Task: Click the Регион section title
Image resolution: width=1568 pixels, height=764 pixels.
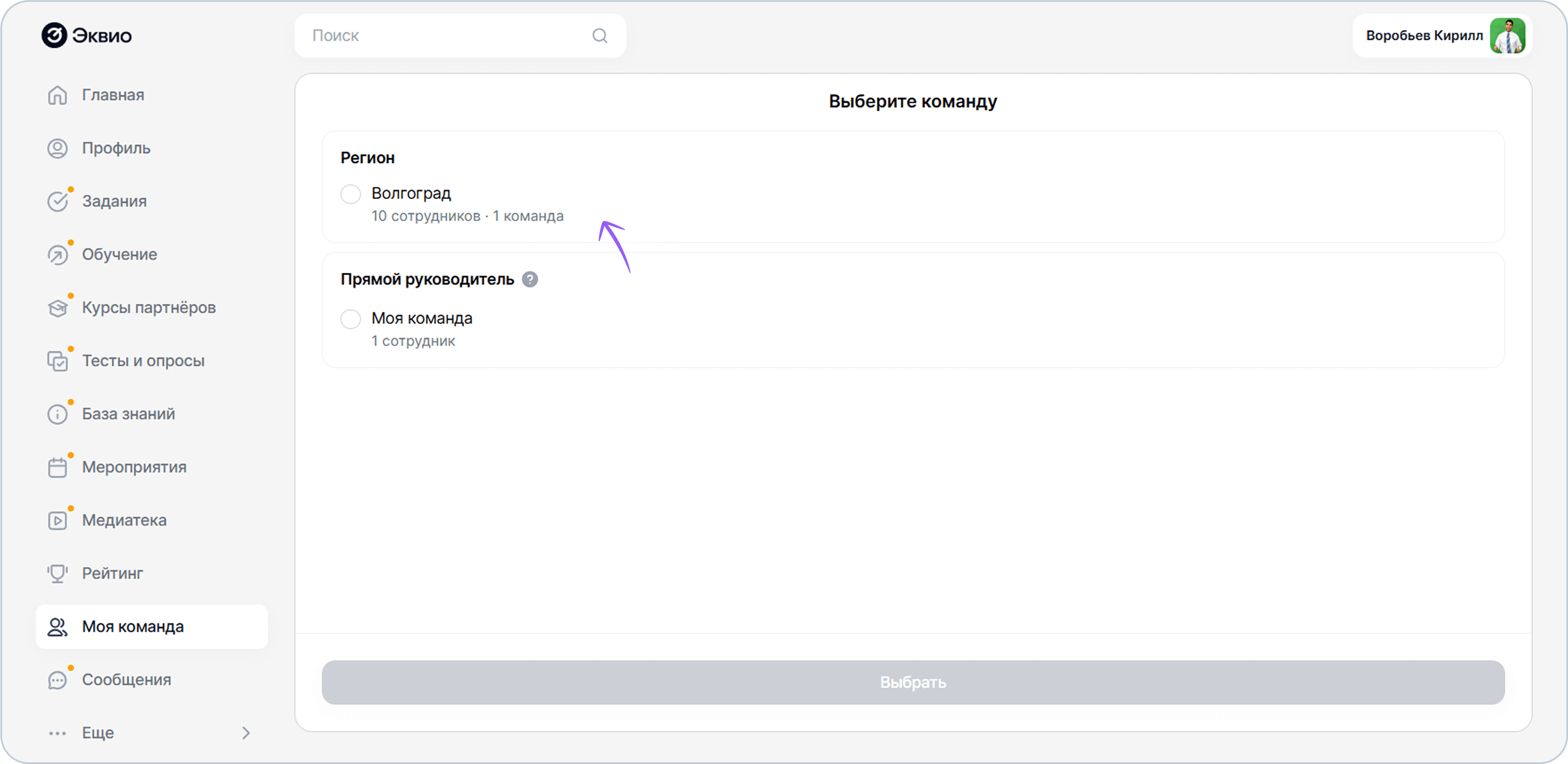Action: coord(368,158)
